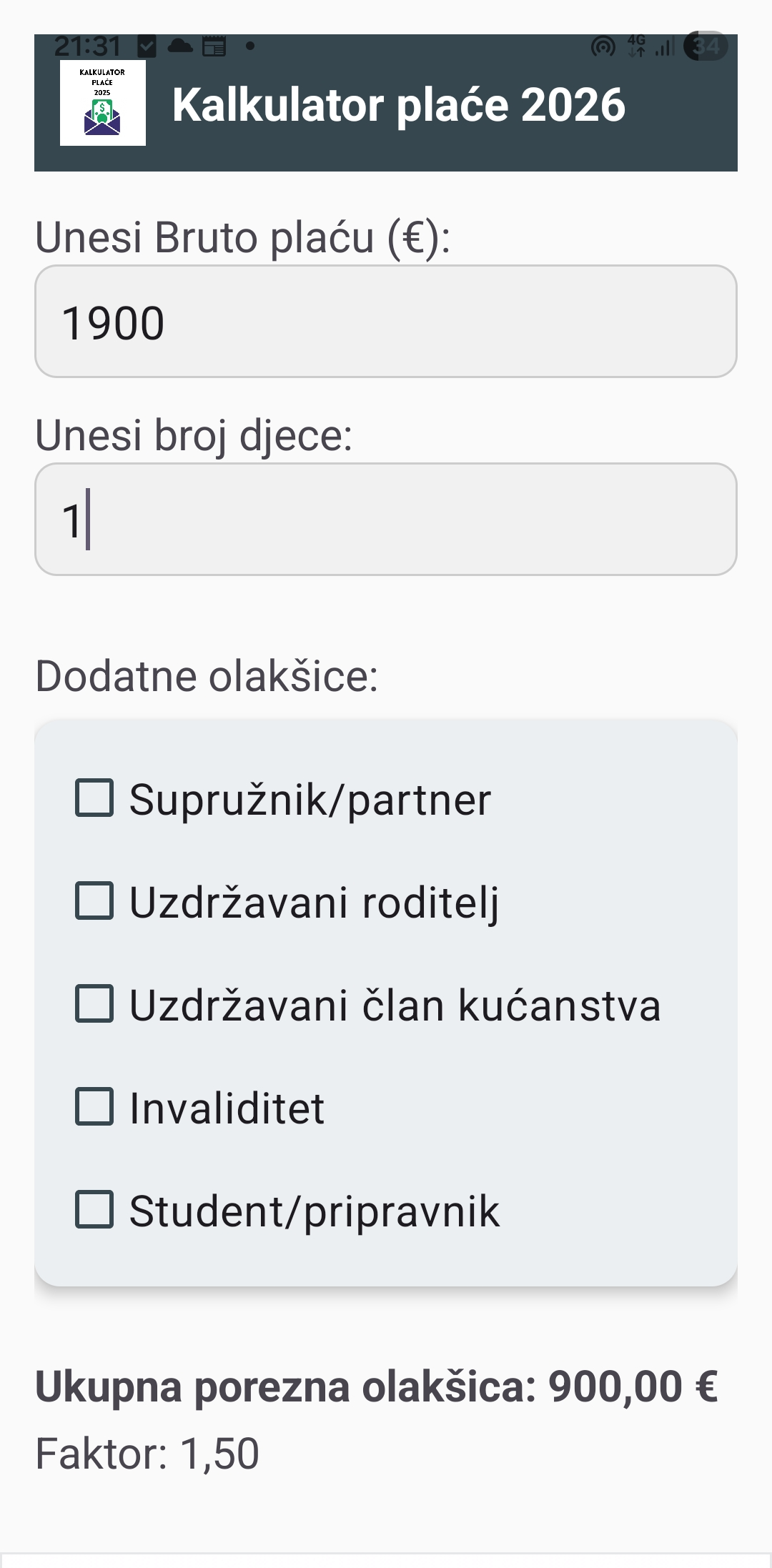Tap the Dodatne olakšice heading
772x1568 pixels.
pyautogui.click(x=207, y=675)
